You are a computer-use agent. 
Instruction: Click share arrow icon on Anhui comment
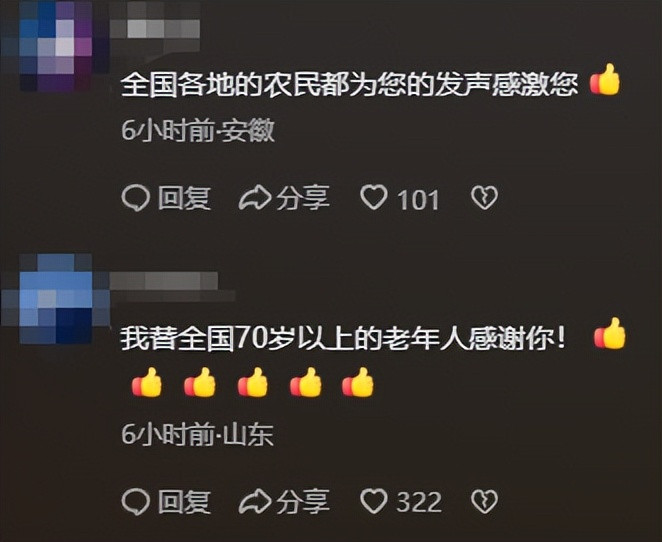click(x=255, y=198)
